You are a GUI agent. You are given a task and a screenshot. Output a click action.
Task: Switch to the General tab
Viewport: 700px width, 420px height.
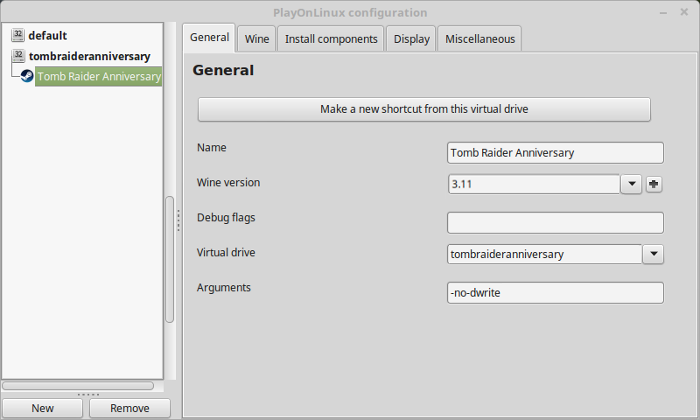(x=209, y=37)
